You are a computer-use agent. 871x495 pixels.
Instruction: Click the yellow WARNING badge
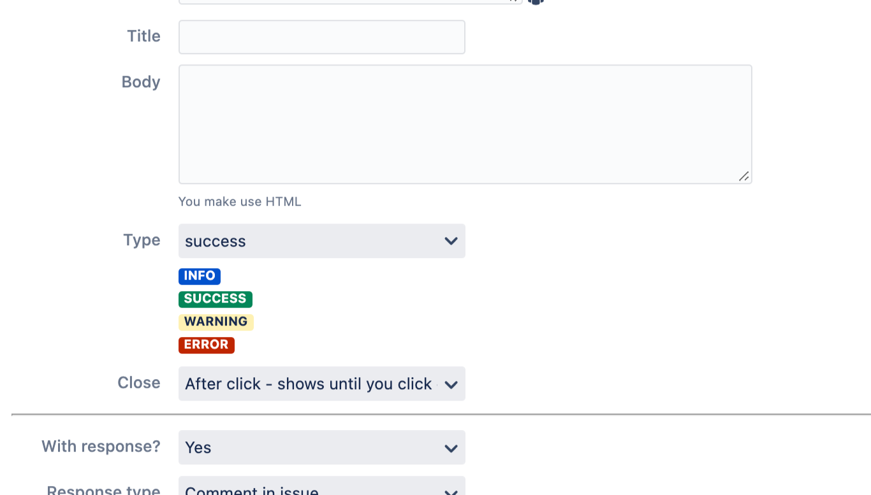point(216,322)
